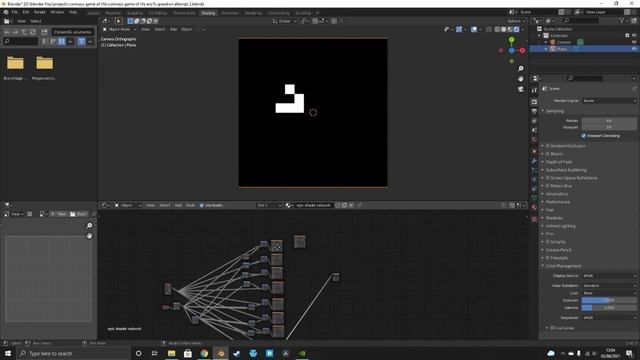The image size is (640, 360).
Task: Click the Windows Start button
Action: tap(8, 353)
